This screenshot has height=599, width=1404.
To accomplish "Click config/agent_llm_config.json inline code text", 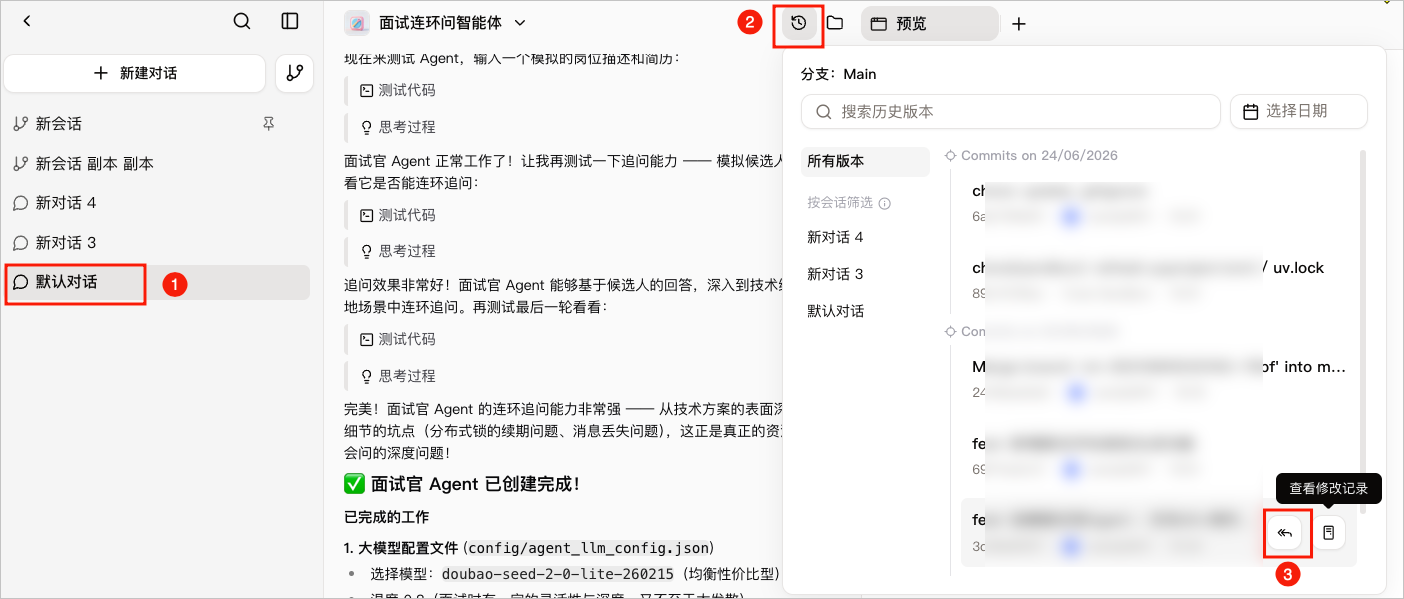I will click(x=588, y=548).
